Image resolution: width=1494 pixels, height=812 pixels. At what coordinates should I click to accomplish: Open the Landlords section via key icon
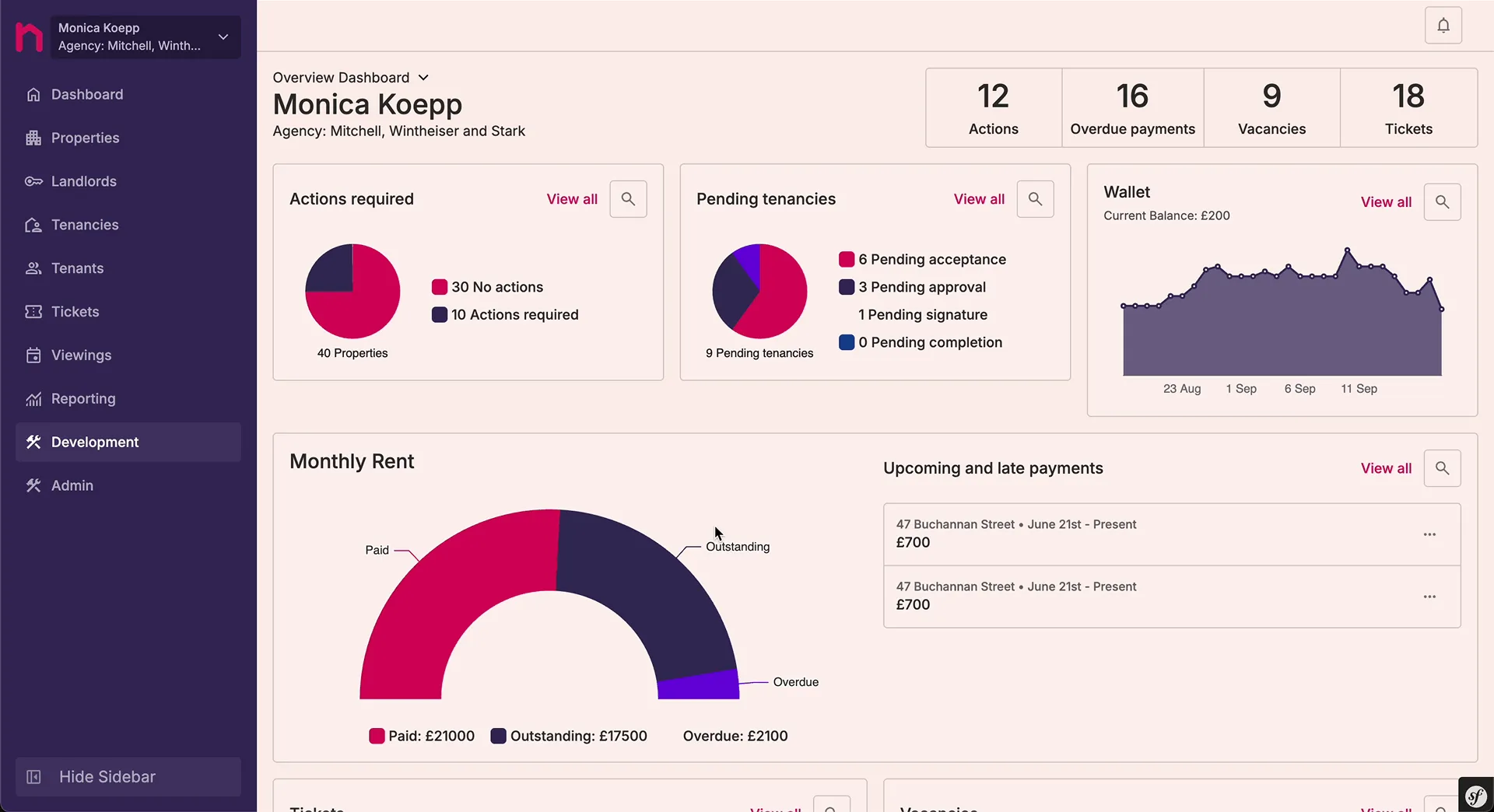click(33, 181)
